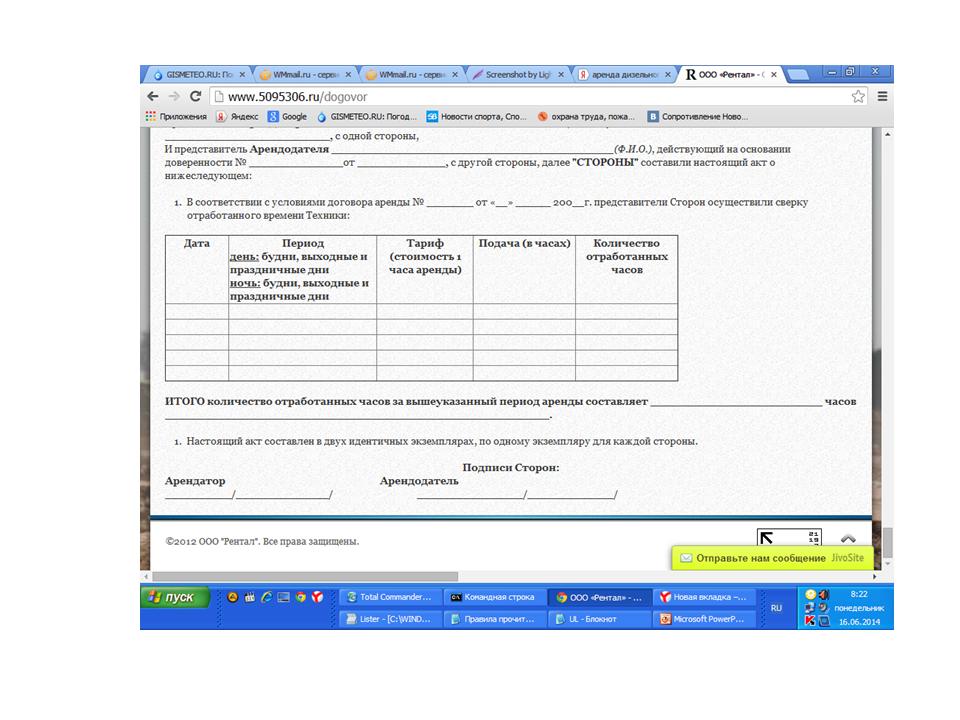Switch to the Lister taskbar button
The image size is (960, 720).
tap(390, 619)
